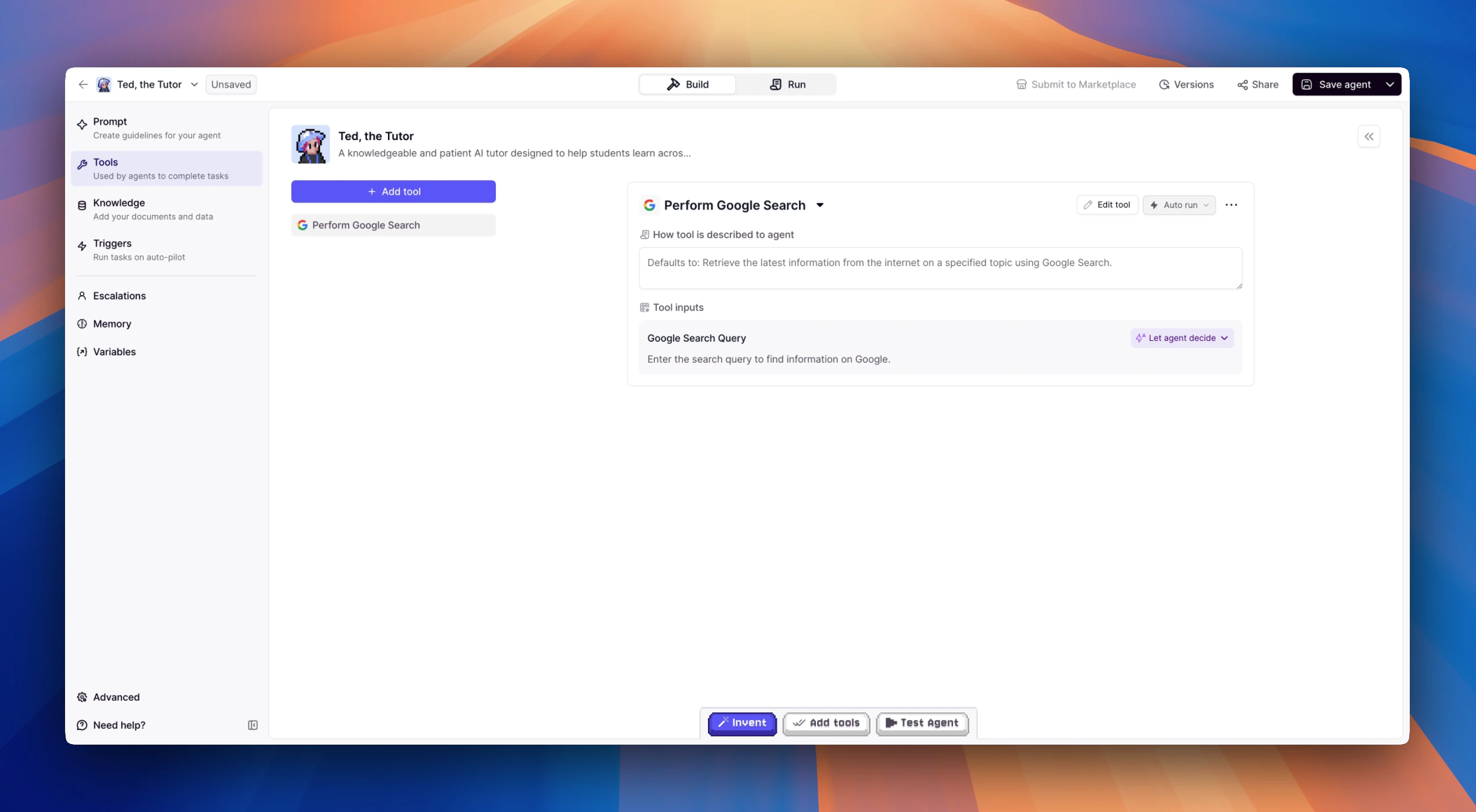The height and width of the screenshot is (812, 1476).
Task: Open the three-dots tool options menu
Action: pyautogui.click(x=1231, y=205)
